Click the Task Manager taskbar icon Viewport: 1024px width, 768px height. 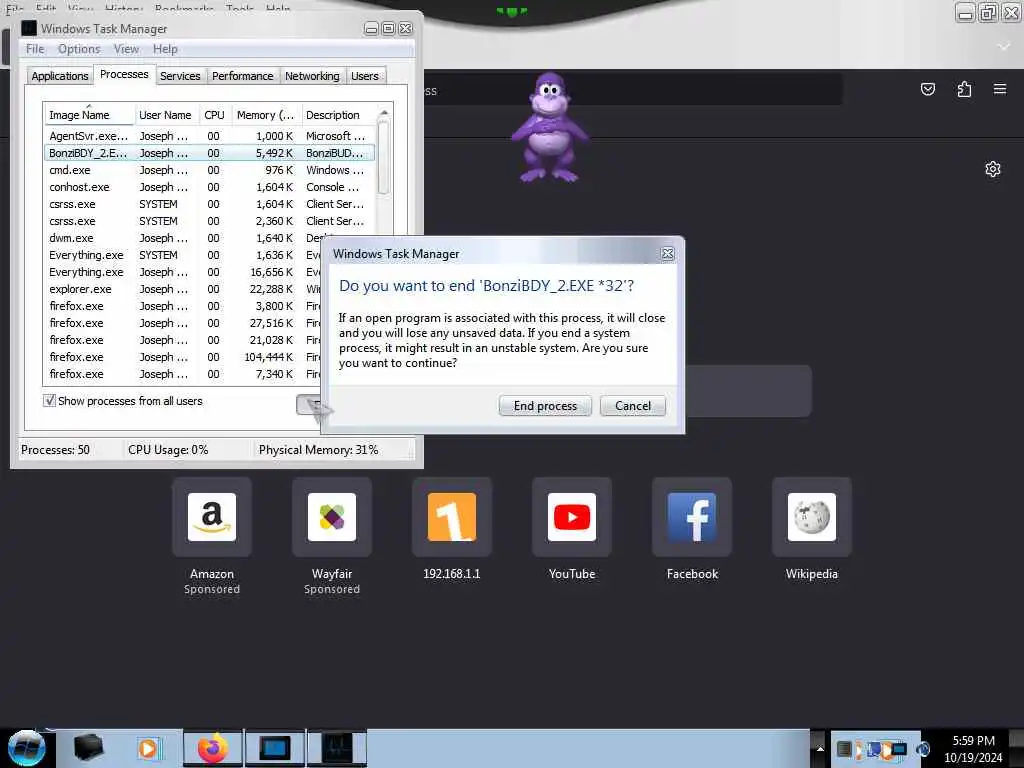coord(337,748)
